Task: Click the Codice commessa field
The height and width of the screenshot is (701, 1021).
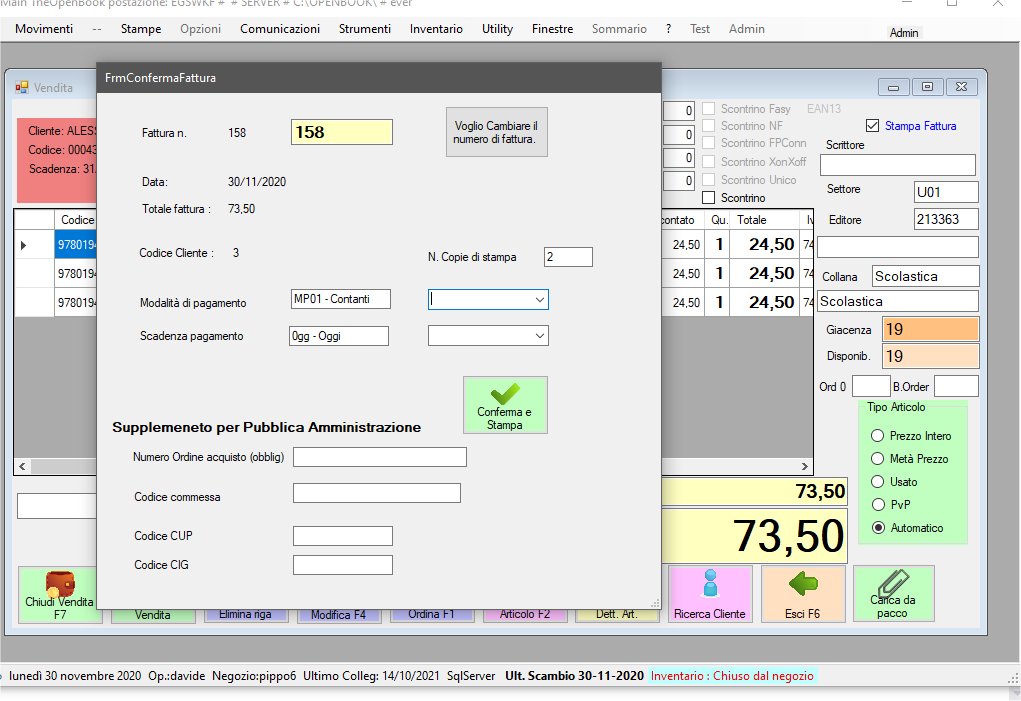Action: click(377, 493)
